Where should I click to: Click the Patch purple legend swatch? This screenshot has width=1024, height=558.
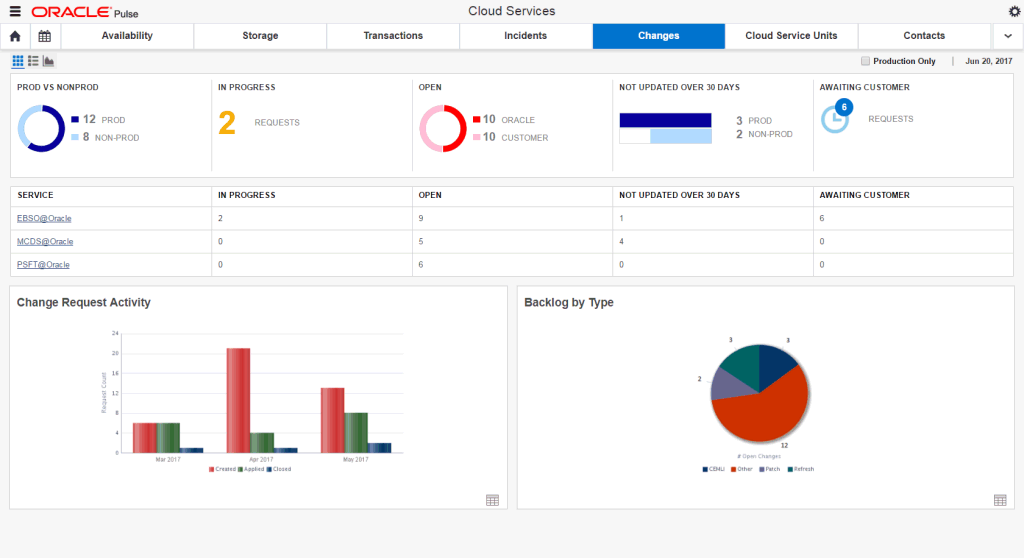point(761,469)
